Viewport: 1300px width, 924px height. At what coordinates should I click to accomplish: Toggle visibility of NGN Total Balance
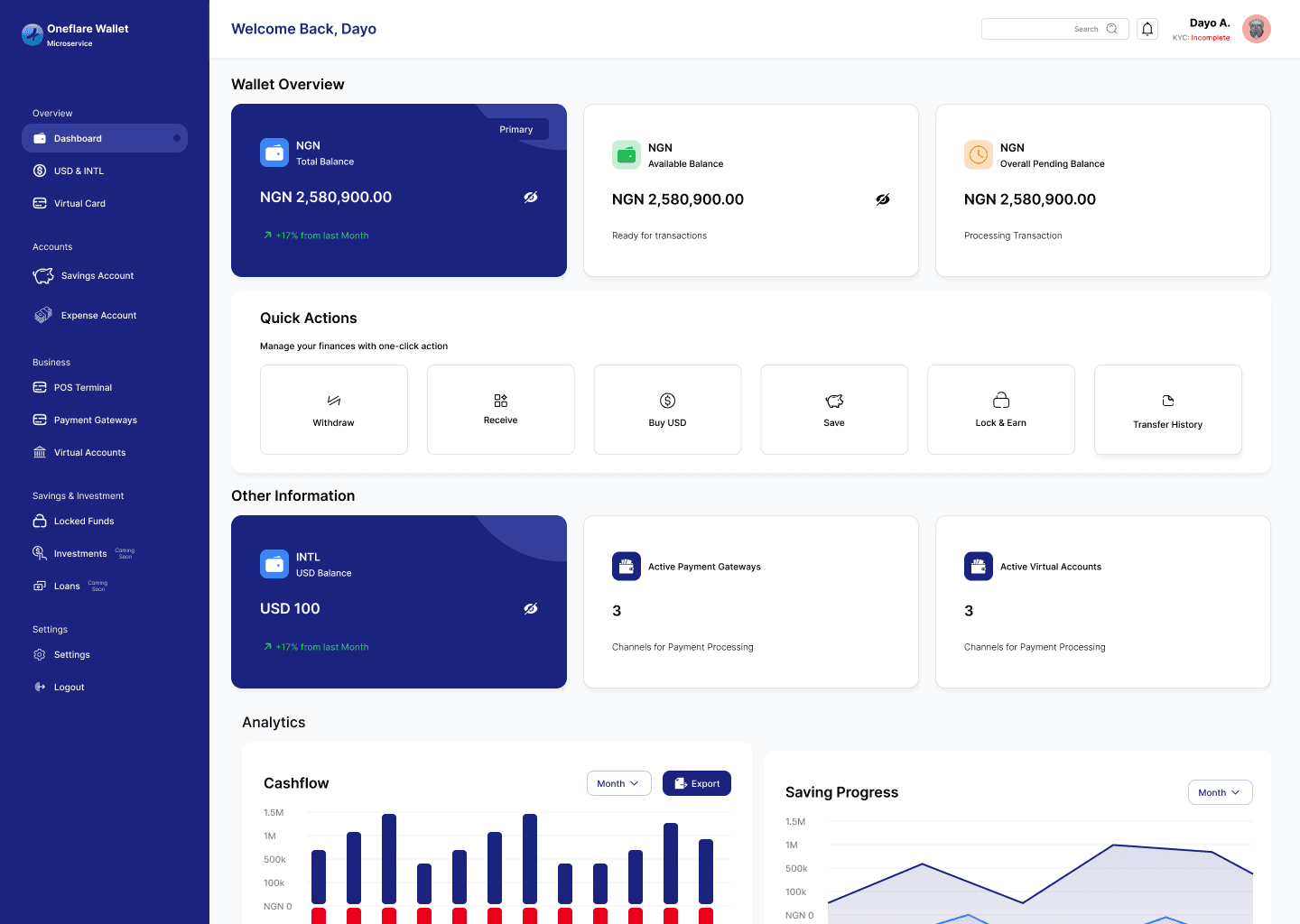[531, 197]
